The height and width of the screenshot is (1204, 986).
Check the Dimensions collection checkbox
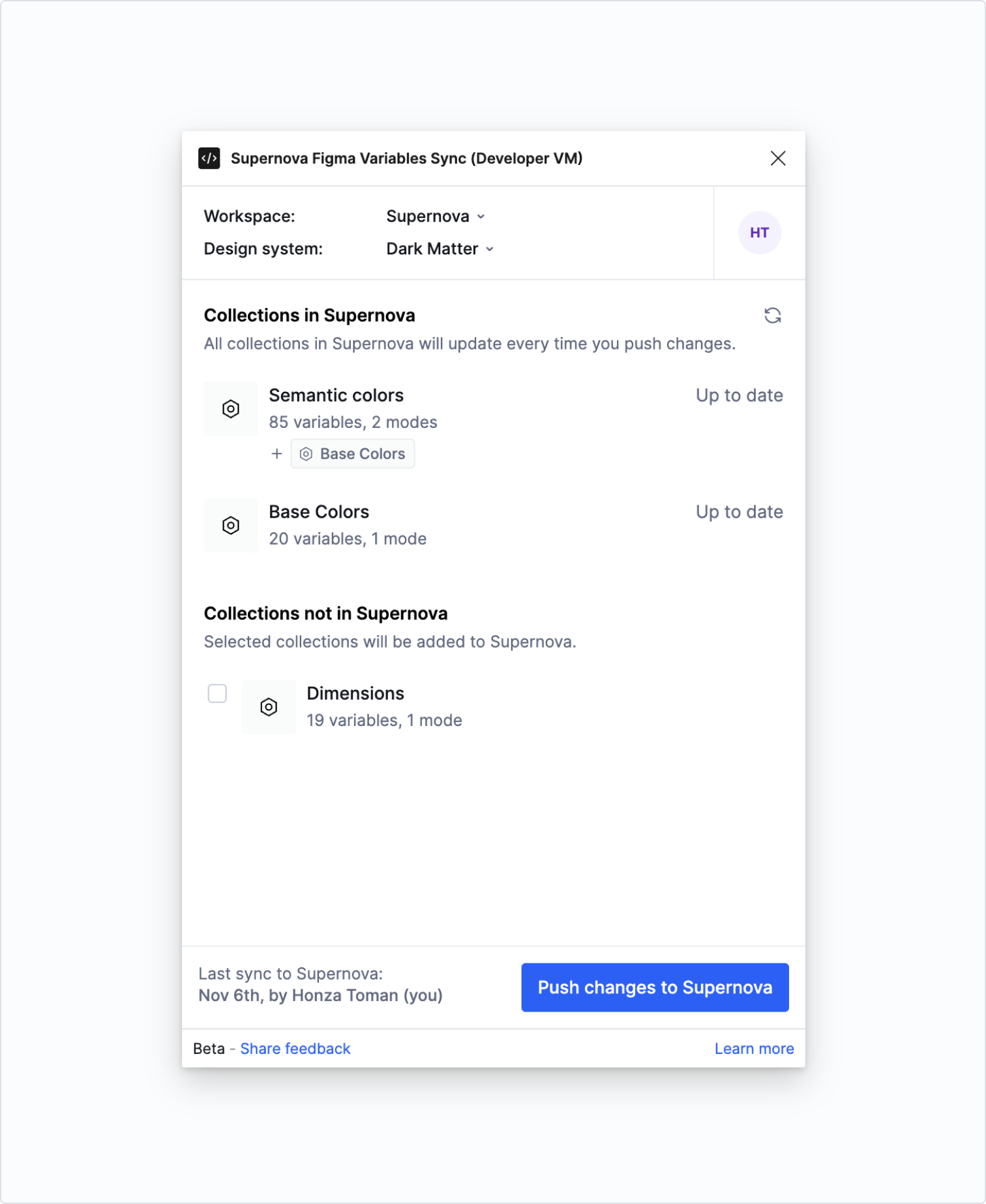click(217, 693)
